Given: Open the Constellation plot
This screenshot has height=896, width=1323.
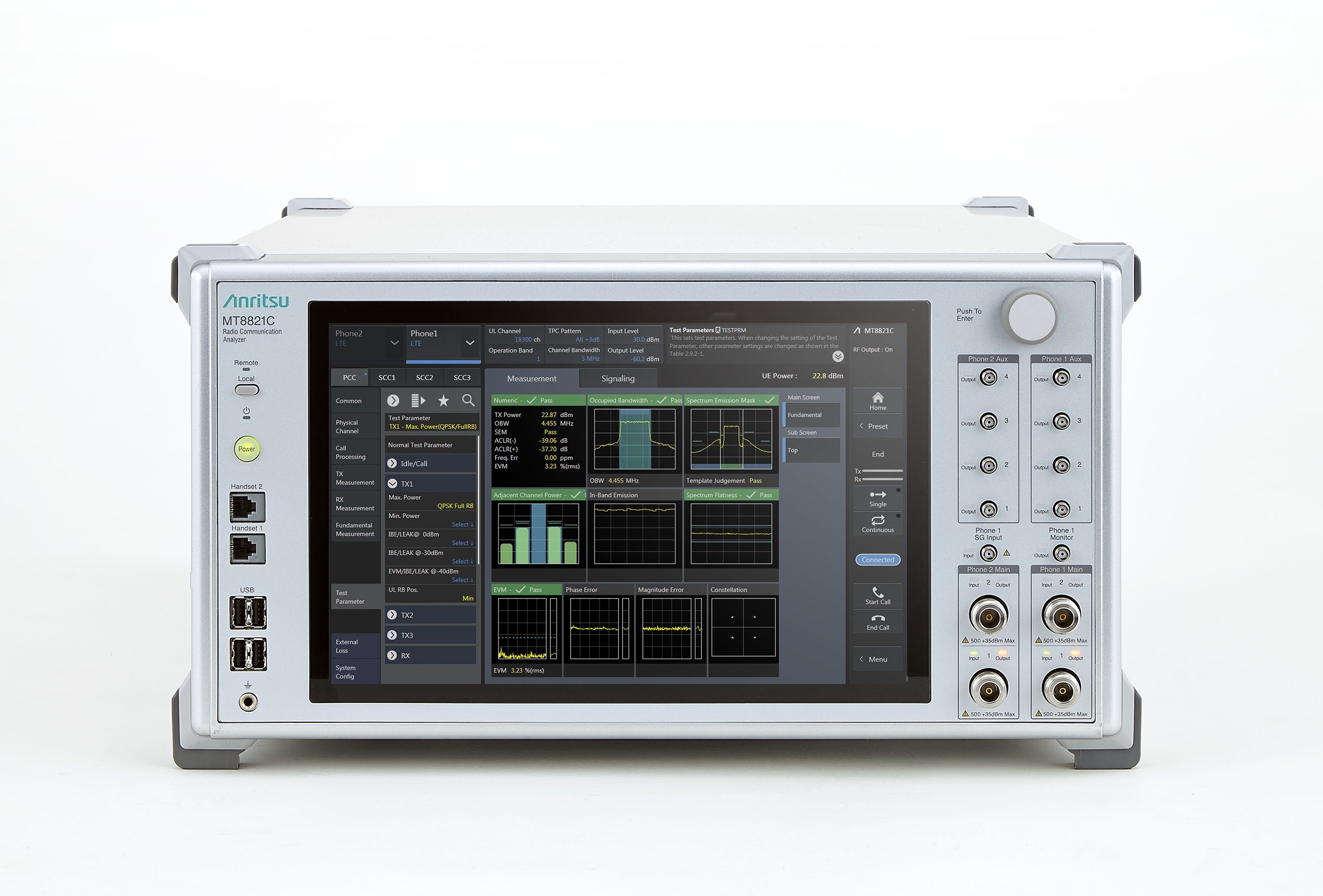Looking at the screenshot, I should coord(743,630).
